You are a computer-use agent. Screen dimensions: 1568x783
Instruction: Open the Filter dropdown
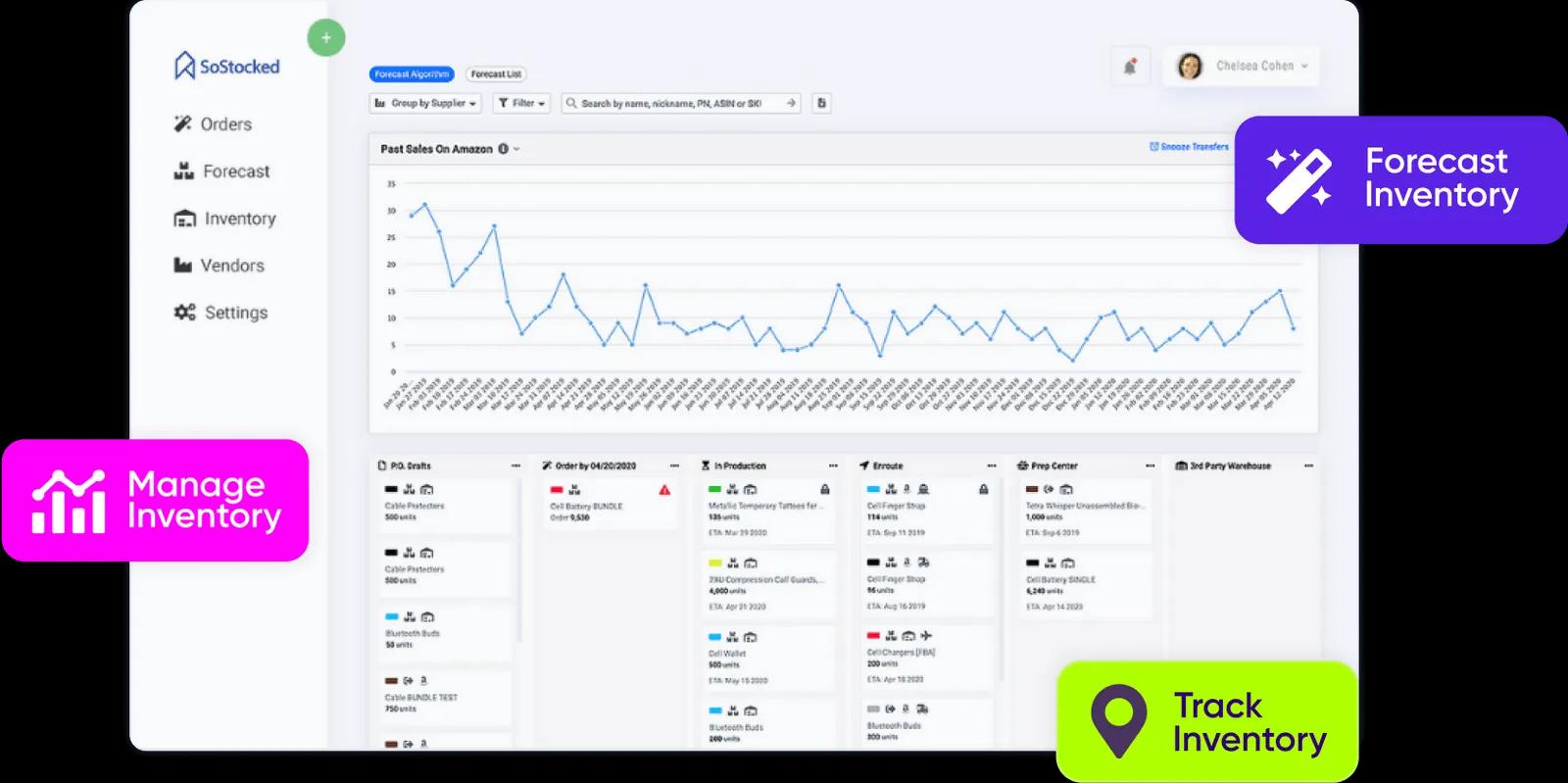521,103
